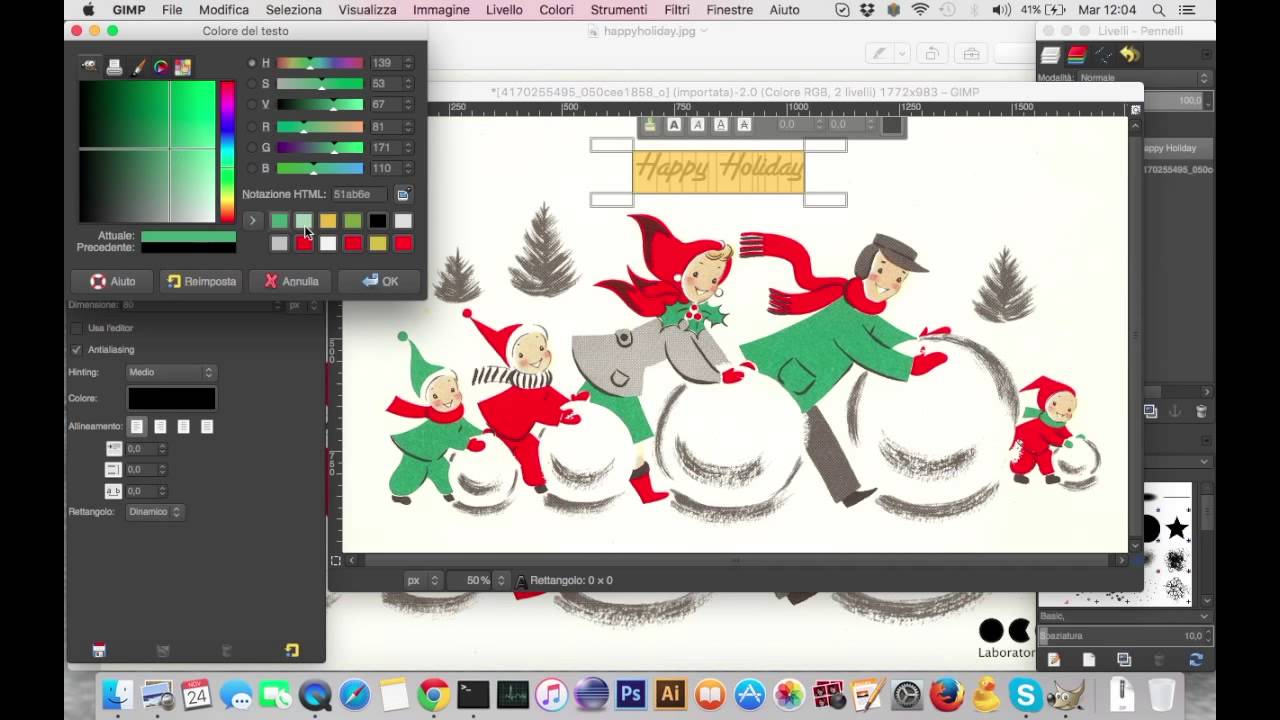Image resolution: width=1280 pixels, height=720 pixels.
Task: Open the watercolor brush selector tab
Action: pyautogui.click(x=137, y=67)
